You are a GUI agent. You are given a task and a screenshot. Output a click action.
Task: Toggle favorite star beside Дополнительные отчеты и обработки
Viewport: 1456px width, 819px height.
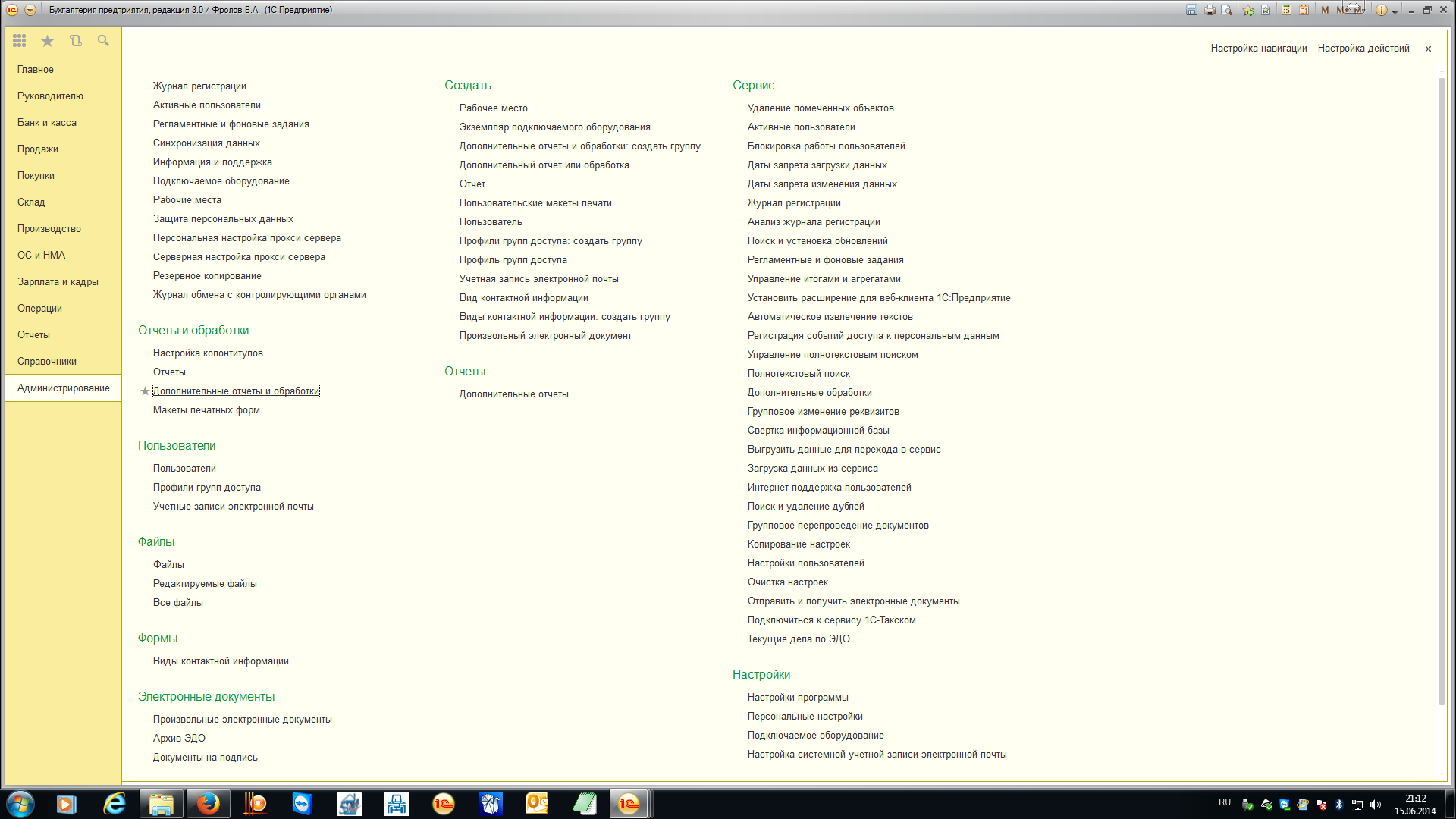(x=145, y=391)
